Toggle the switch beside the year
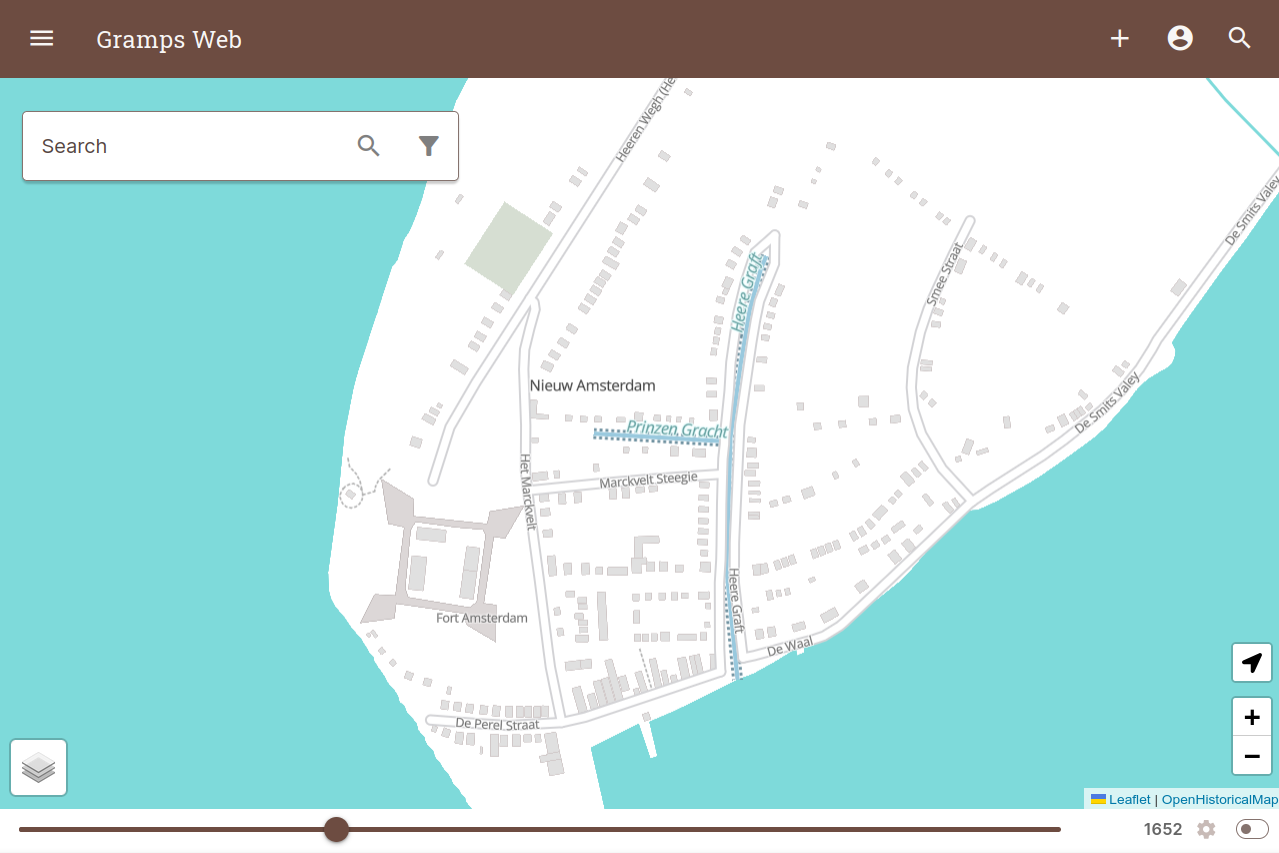This screenshot has height=853, width=1279. pos(1252,829)
